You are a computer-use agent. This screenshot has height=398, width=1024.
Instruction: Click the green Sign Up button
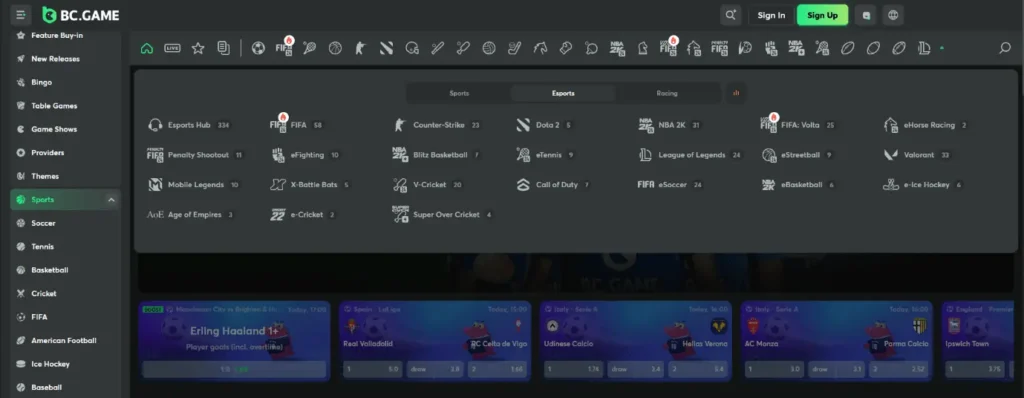tap(822, 15)
